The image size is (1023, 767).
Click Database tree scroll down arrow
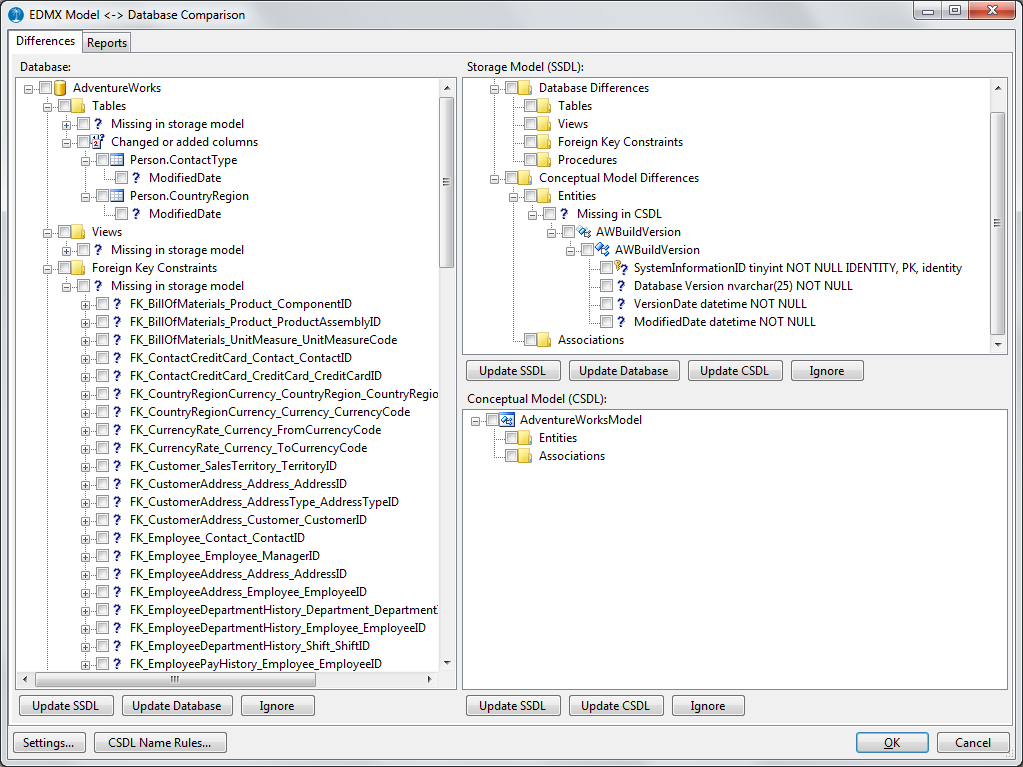pos(447,663)
